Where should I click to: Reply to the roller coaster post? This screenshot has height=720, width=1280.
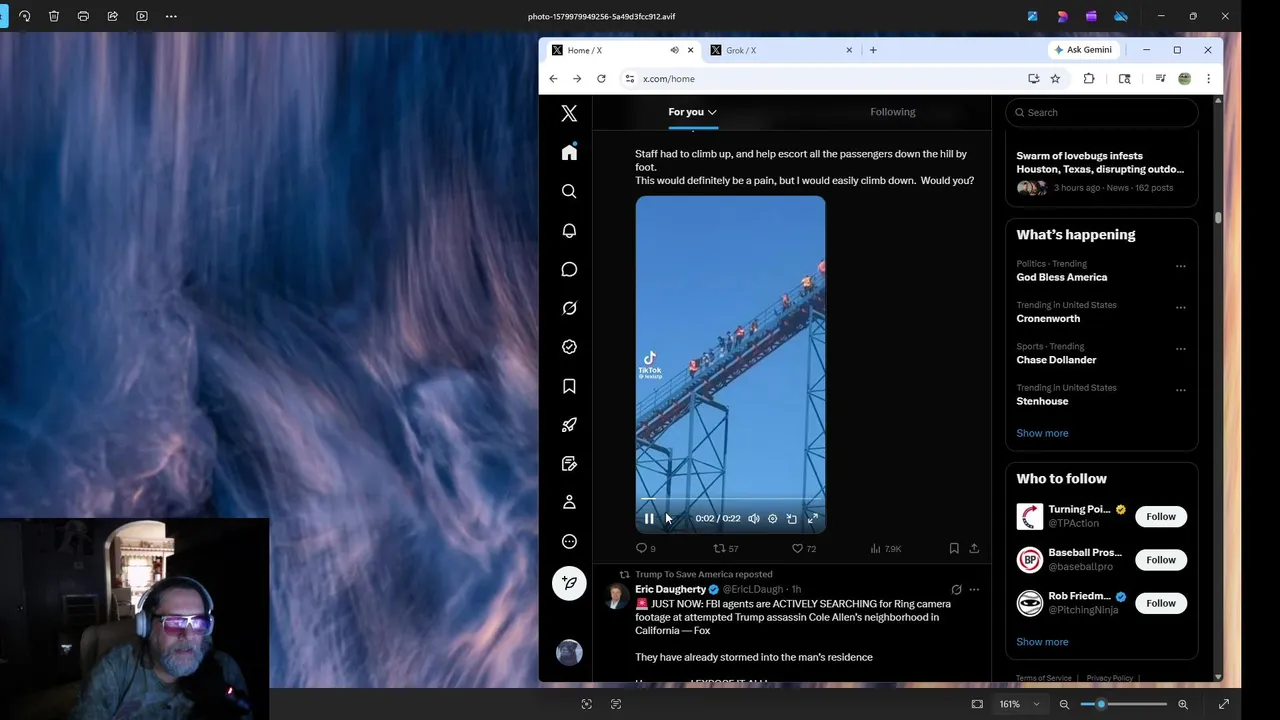coord(646,548)
